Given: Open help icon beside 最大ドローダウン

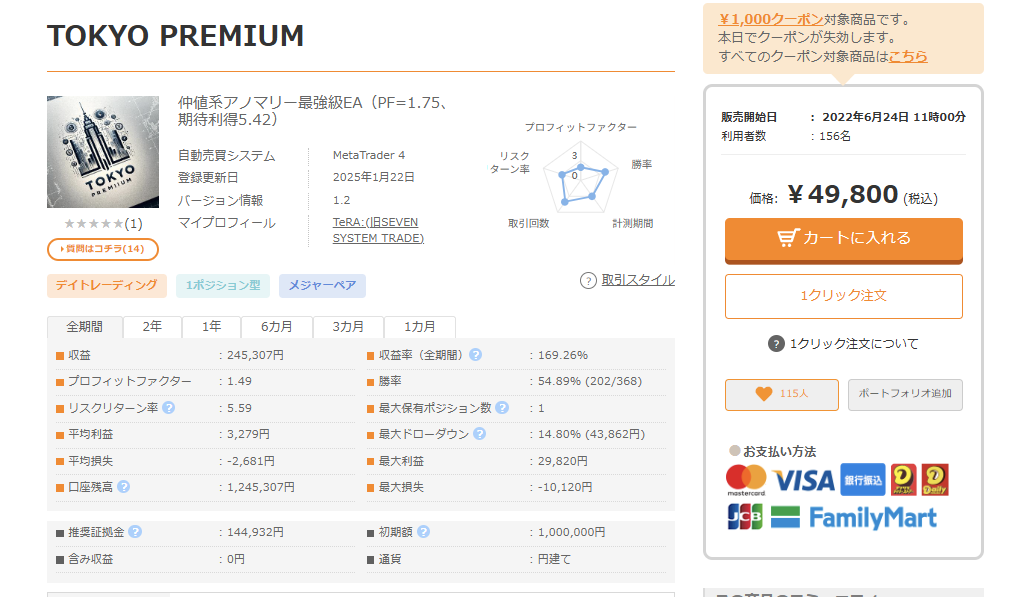Looking at the screenshot, I should 479,434.
